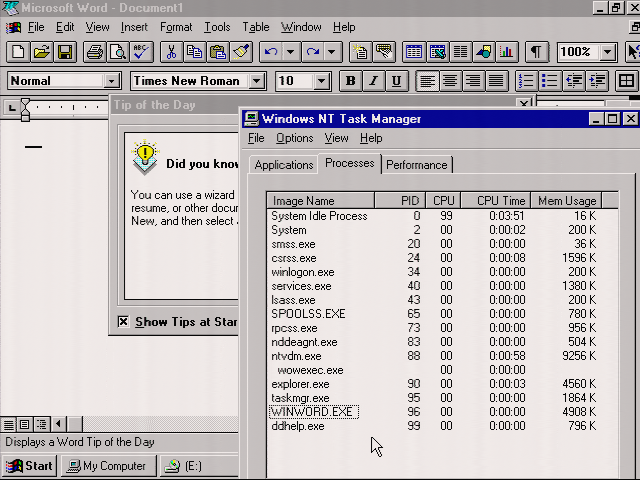Click the Undo arrow icon

coord(271,52)
